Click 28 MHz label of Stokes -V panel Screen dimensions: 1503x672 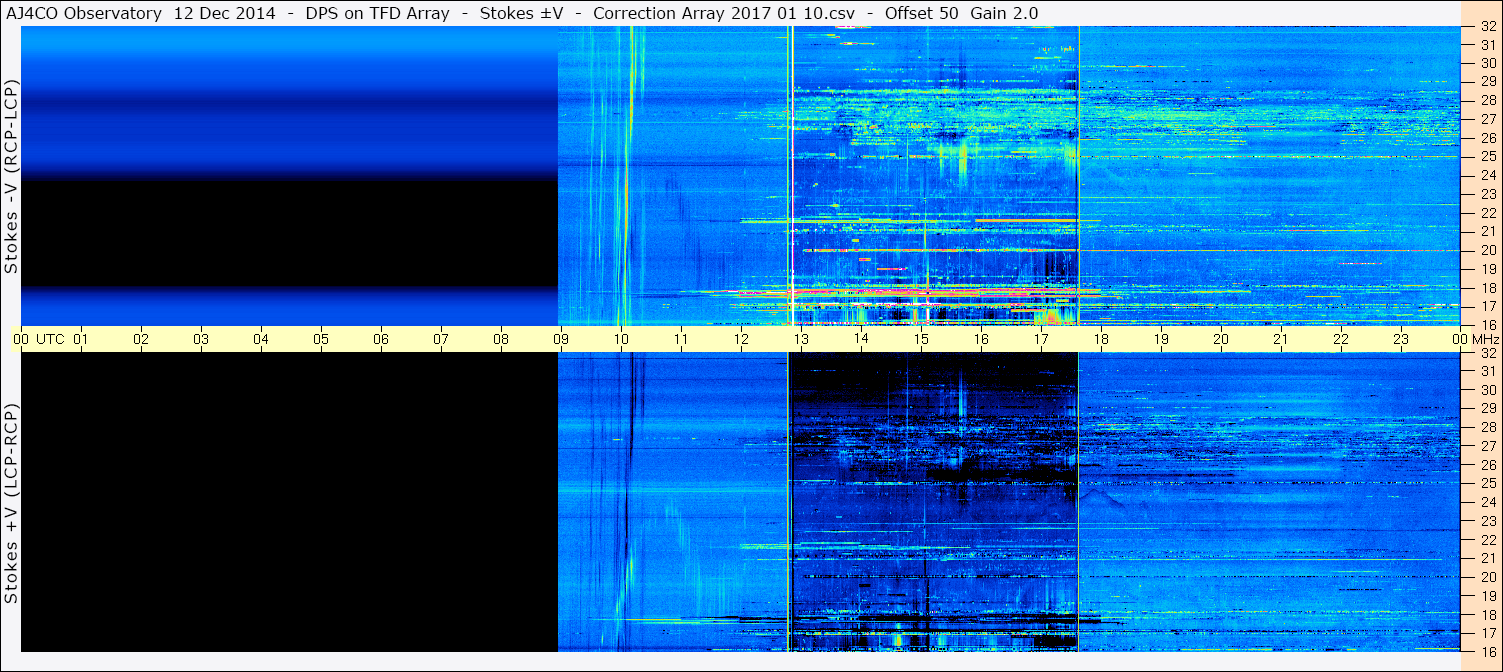tap(1488, 101)
